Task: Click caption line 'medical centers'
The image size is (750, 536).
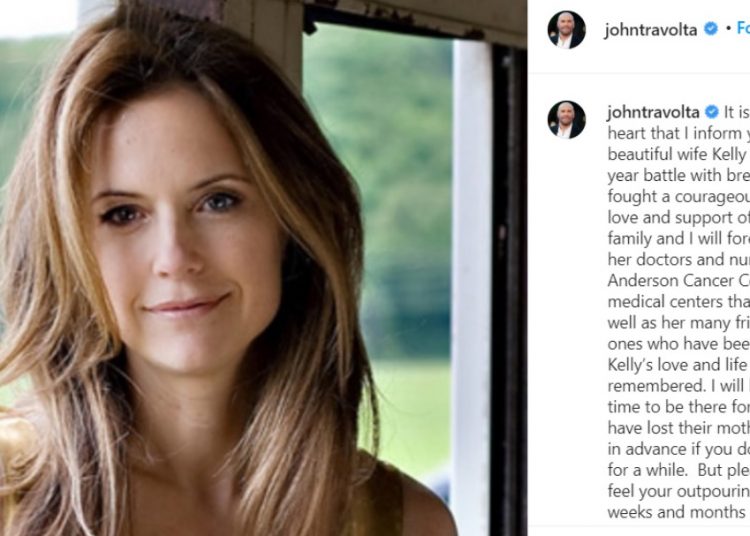Action: point(679,302)
